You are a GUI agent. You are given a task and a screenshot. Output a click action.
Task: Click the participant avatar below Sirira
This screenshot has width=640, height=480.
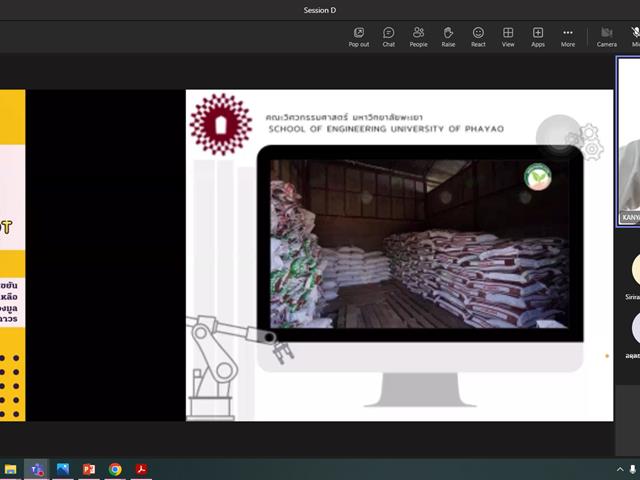(636, 328)
